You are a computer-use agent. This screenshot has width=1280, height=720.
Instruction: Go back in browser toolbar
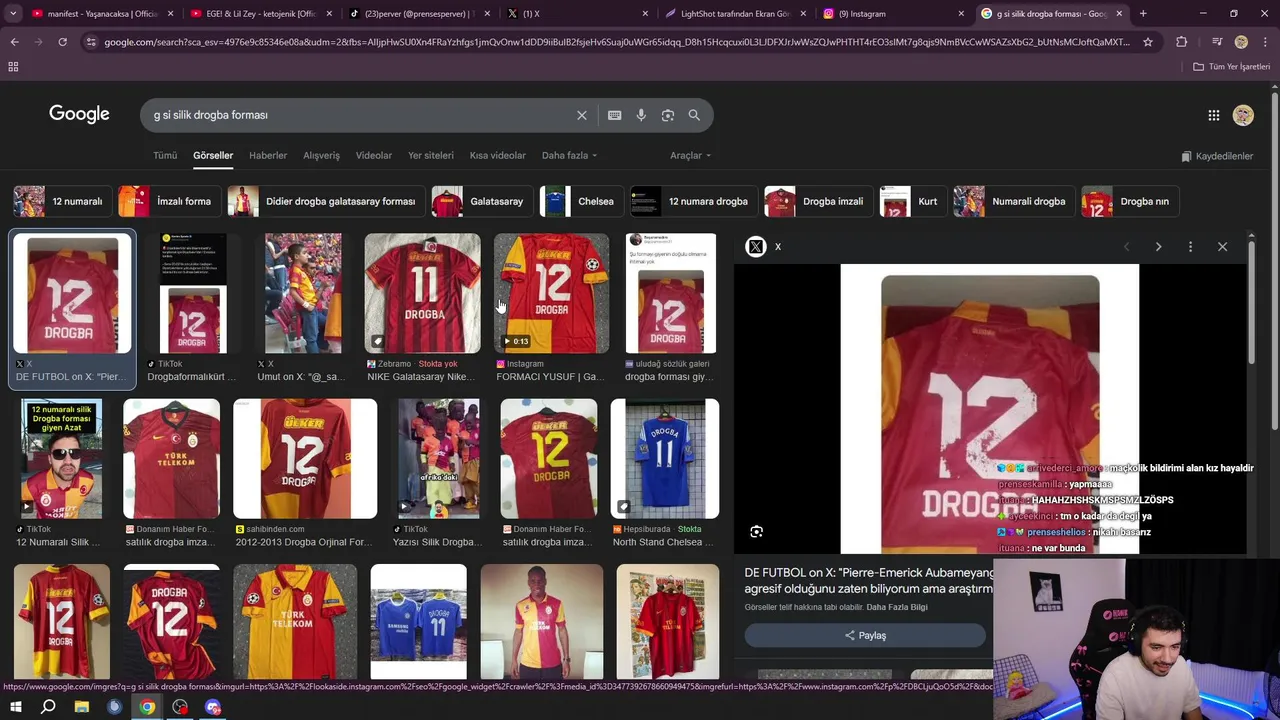coord(14,42)
